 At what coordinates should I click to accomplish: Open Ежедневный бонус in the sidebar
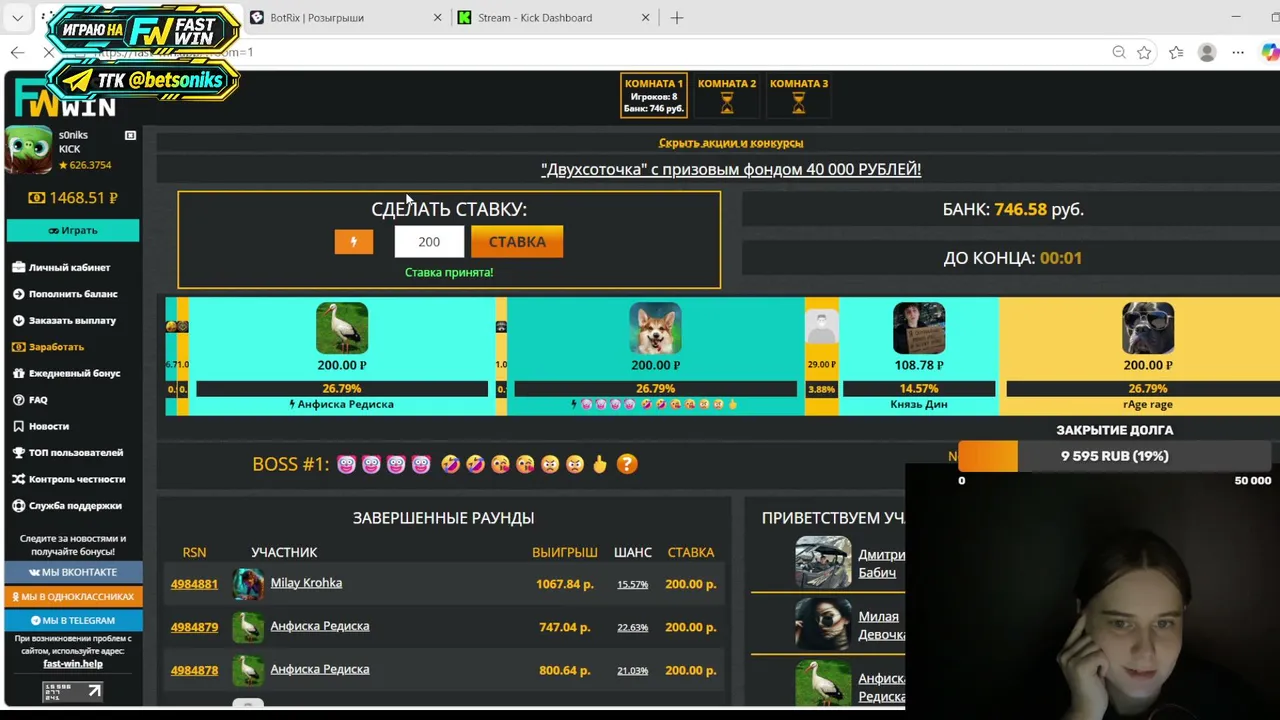(x=66, y=373)
